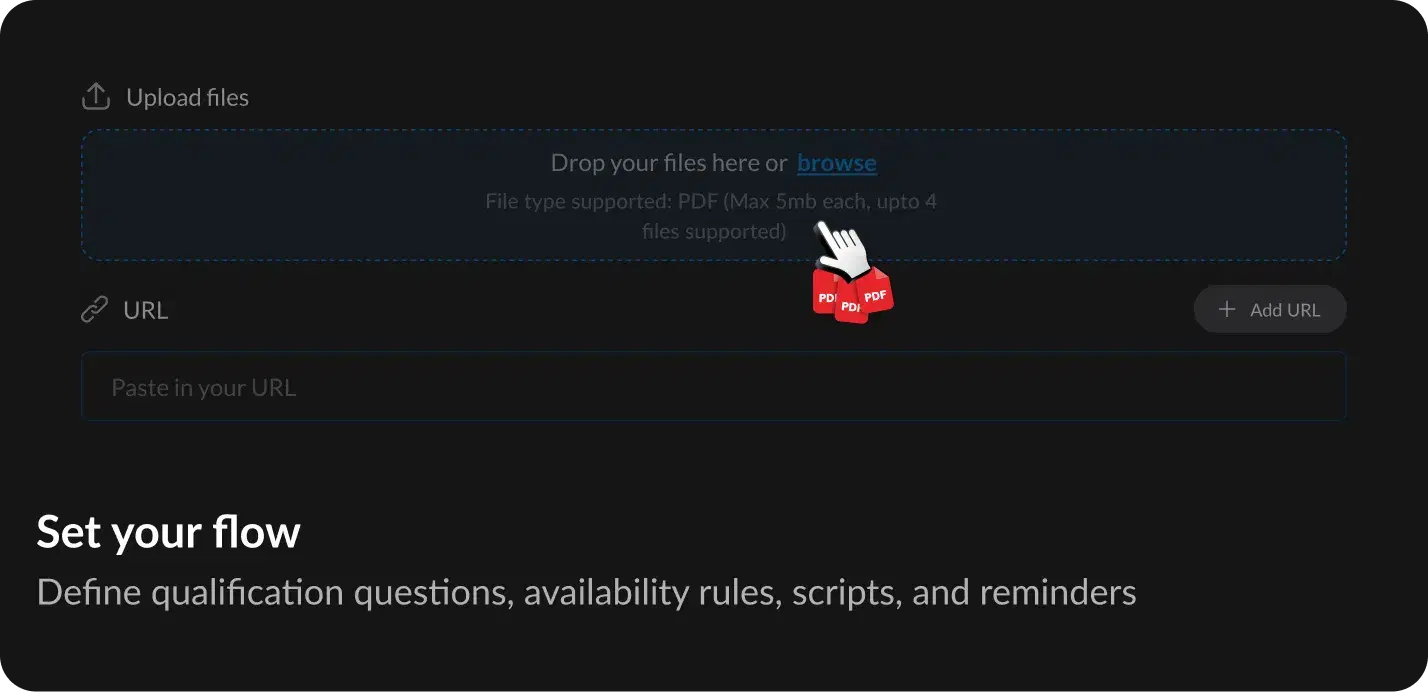This screenshot has width=1428, height=692.
Task: Select the leftmost red PDF file icon
Action: [x=825, y=292]
